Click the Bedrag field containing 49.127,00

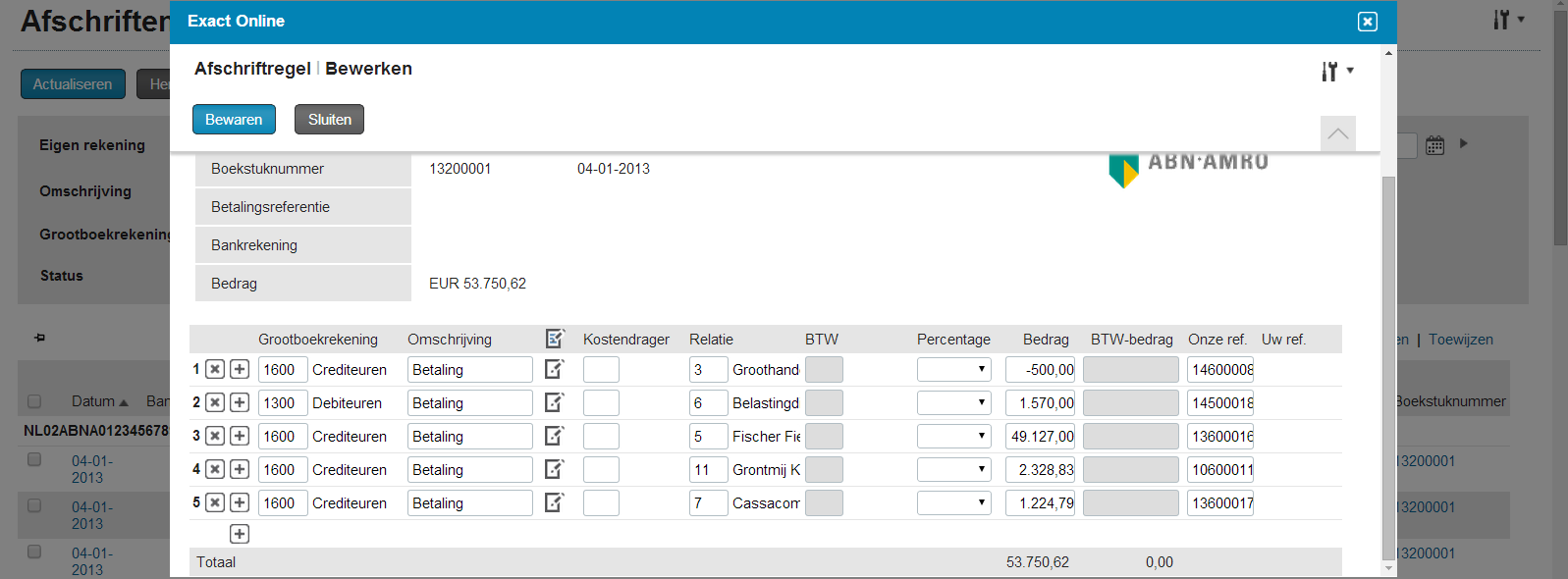[1040, 436]
